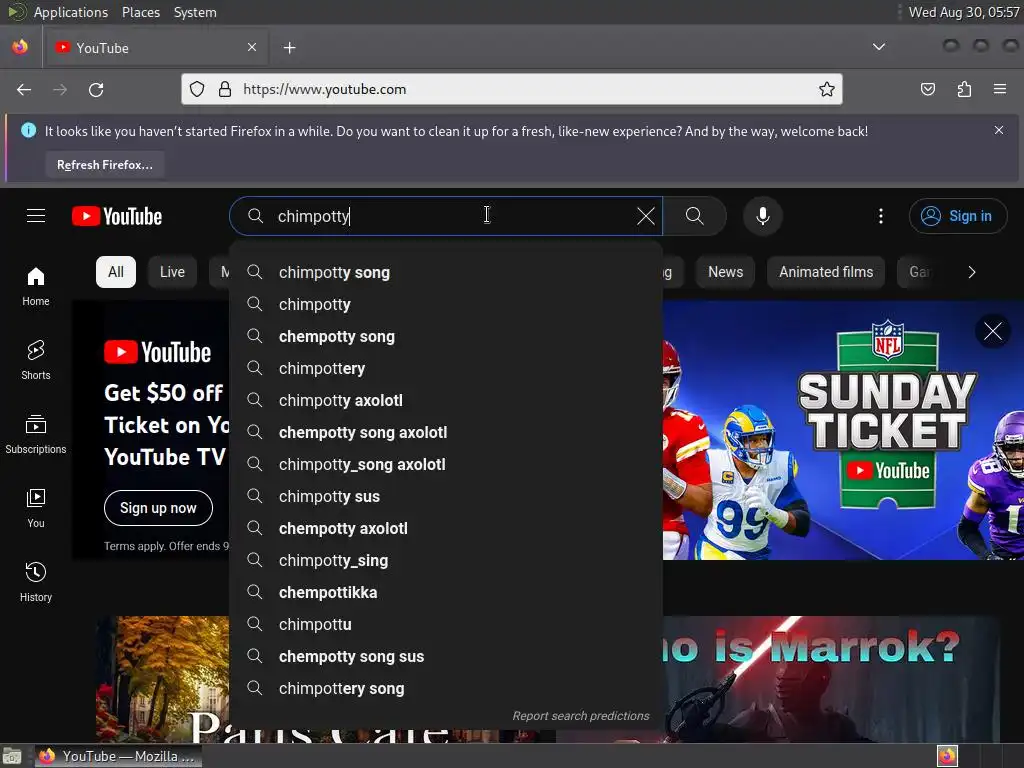Dismiss the Sunday Ticket promo banner
This screenshot has height=768, width=1024.
[993, 331]
